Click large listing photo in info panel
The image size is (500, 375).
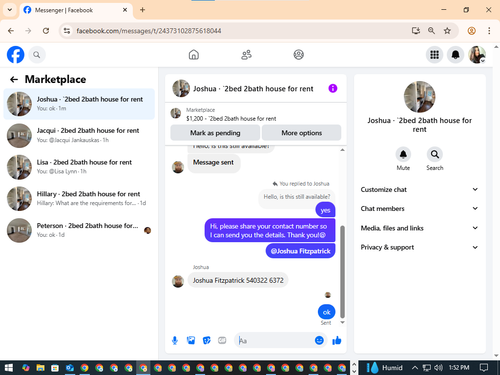[419, 97]
